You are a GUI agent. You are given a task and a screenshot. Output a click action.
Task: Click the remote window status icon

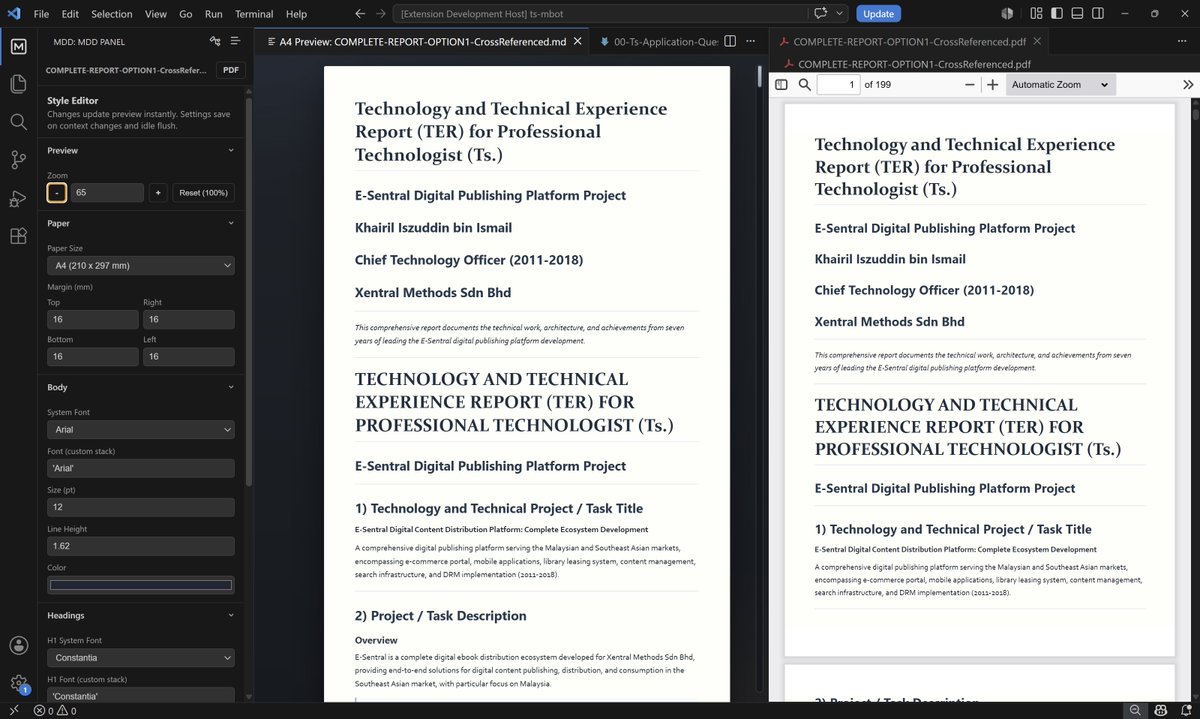(x=12, y=710)
